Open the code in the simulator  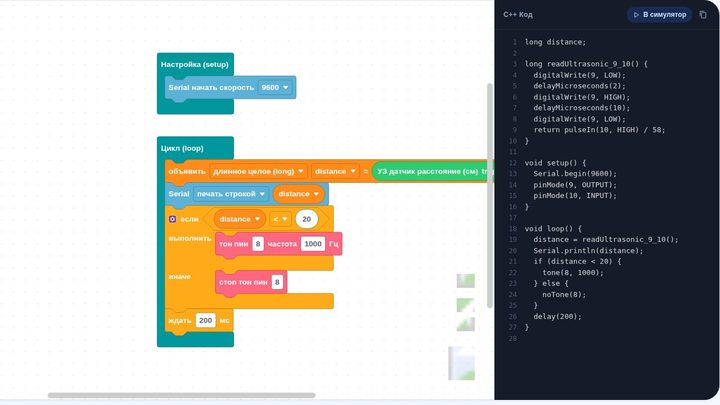[659, 15]
